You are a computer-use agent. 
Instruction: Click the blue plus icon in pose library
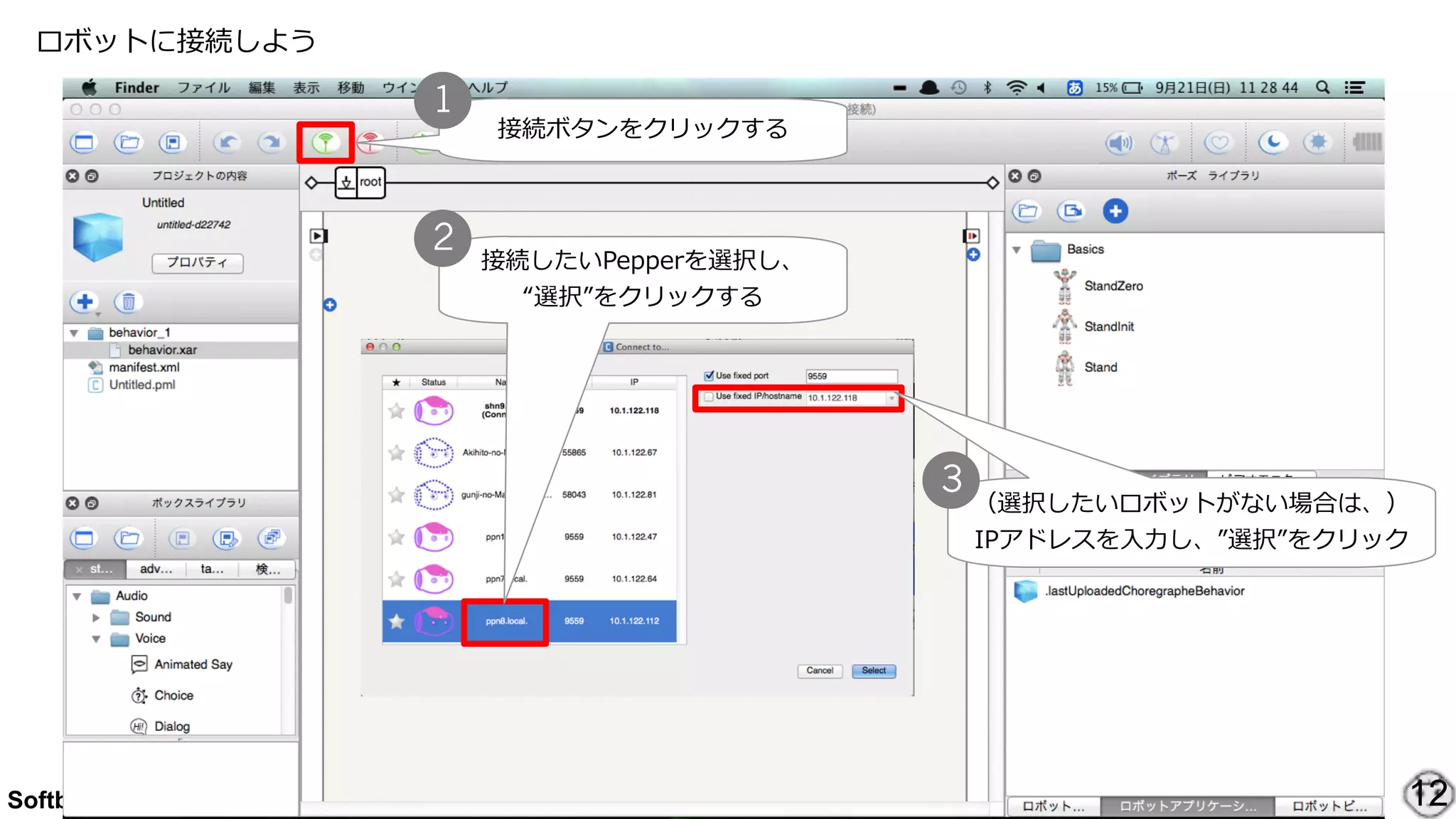click(1115, 211)
